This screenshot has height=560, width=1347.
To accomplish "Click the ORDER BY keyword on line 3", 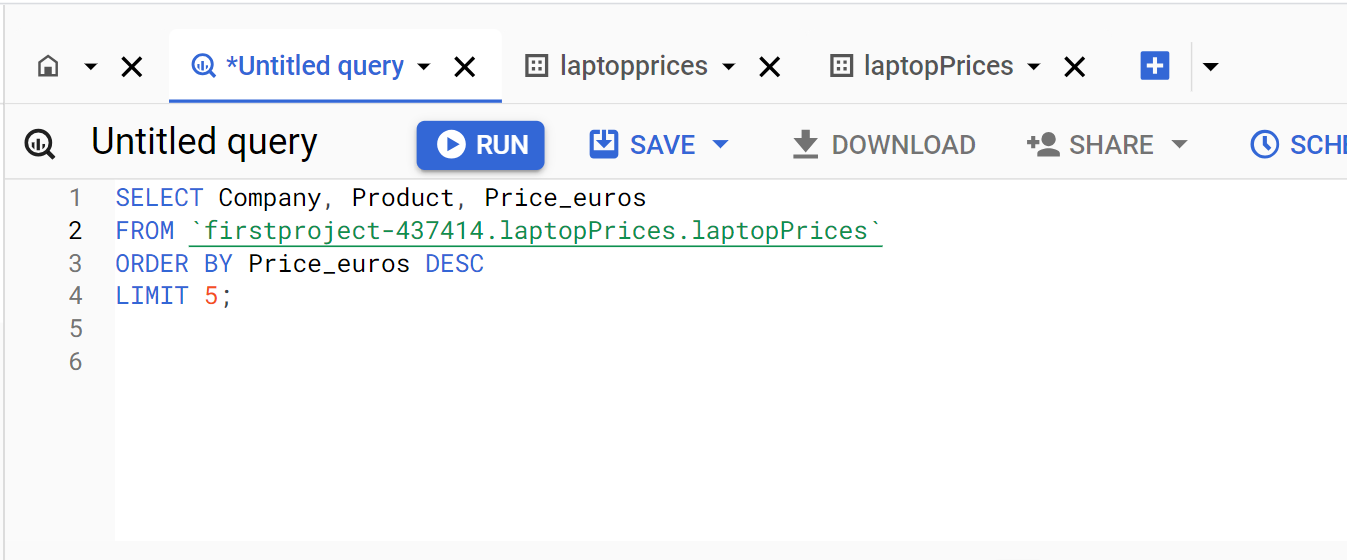I will [174, 264].
